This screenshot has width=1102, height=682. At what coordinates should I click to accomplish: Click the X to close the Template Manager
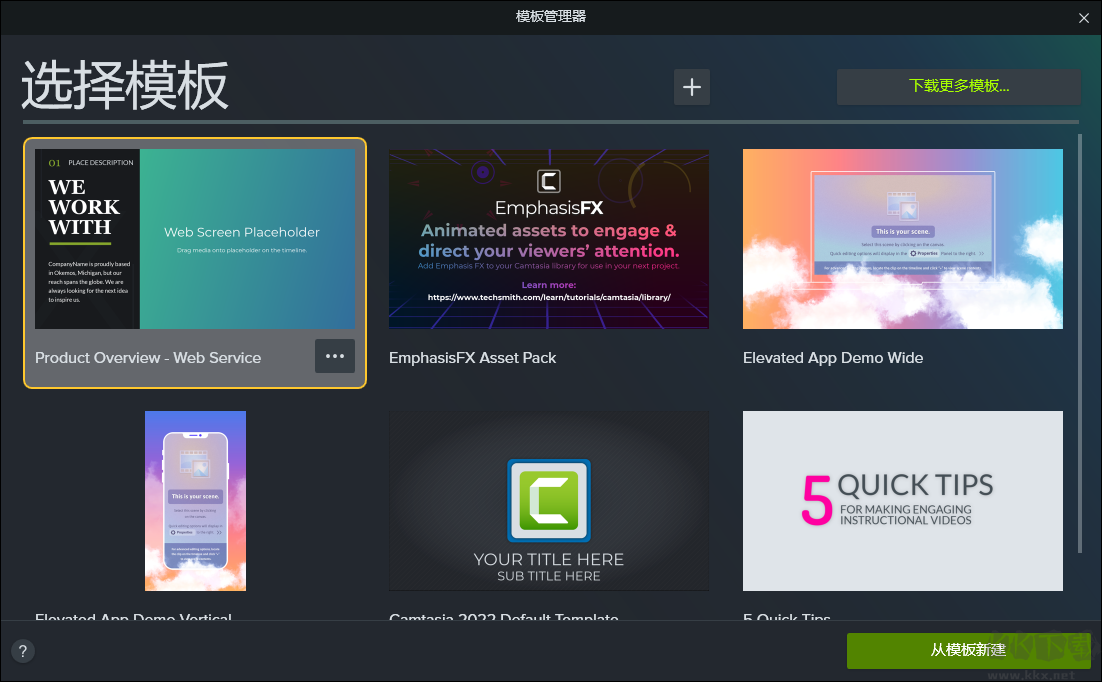[x=1083, y=18]
